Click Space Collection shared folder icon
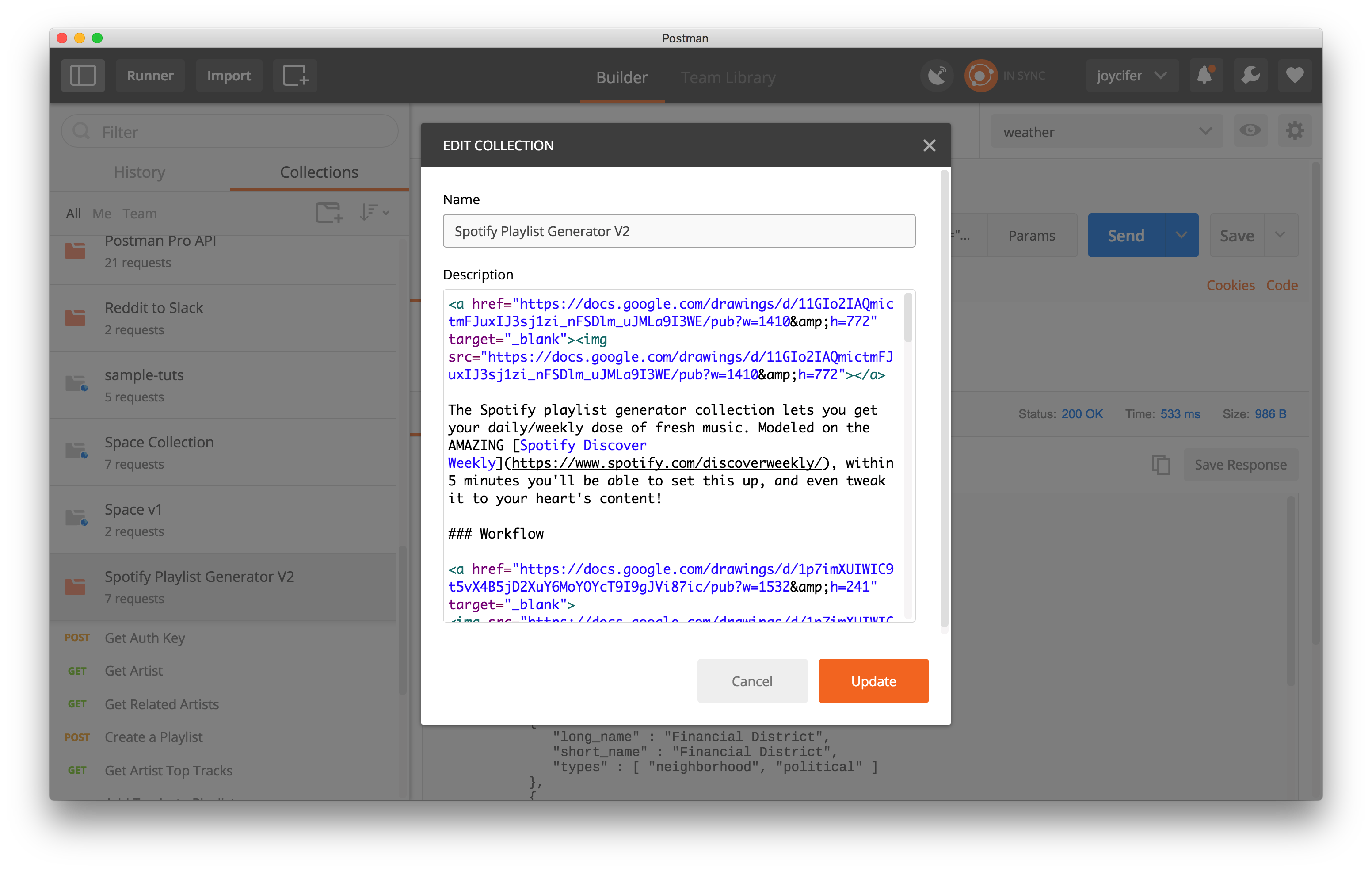This screenshot has height=871, width=1372. 76,451
